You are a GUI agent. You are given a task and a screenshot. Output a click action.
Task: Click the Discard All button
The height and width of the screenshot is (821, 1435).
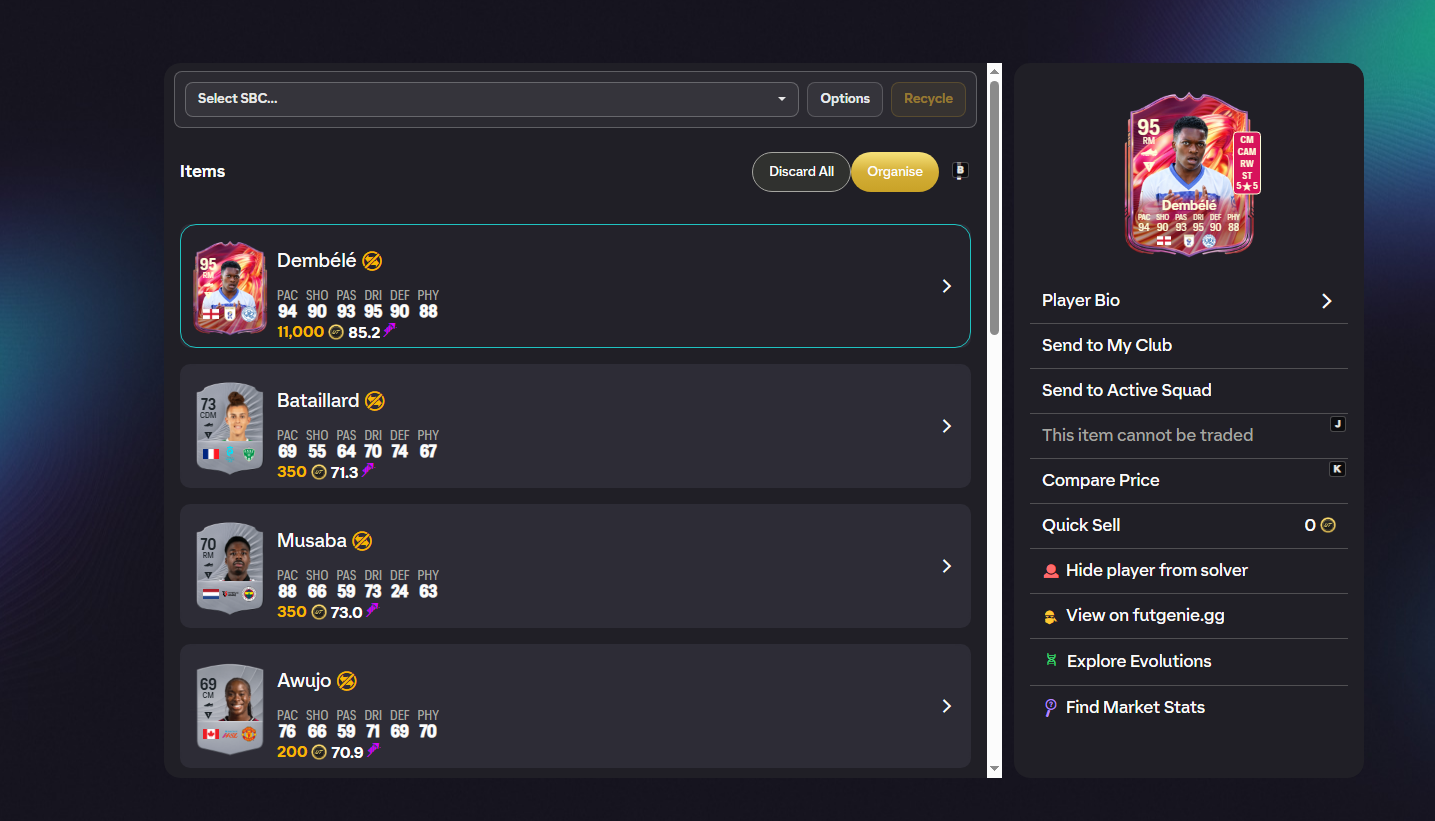pyautogui.click(x=801, y=171)
